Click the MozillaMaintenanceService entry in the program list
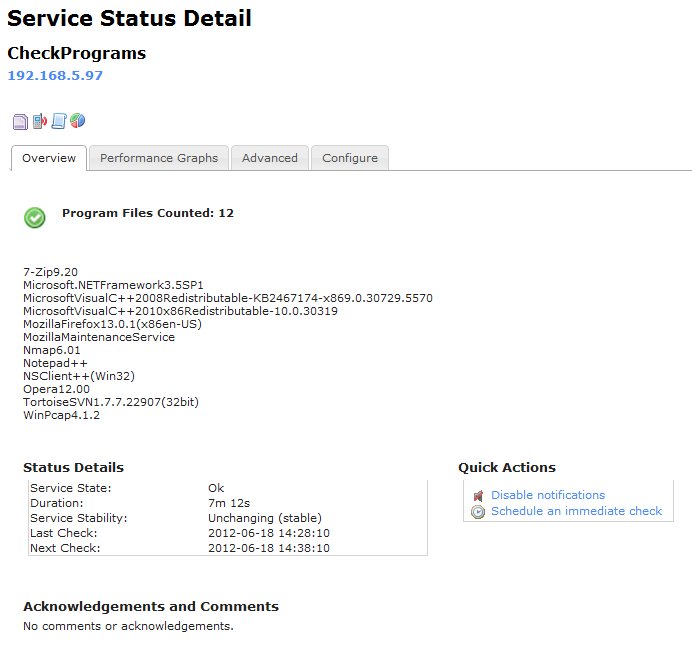The width and height of the screenshot is (692, 660). (x=99, y=337)
